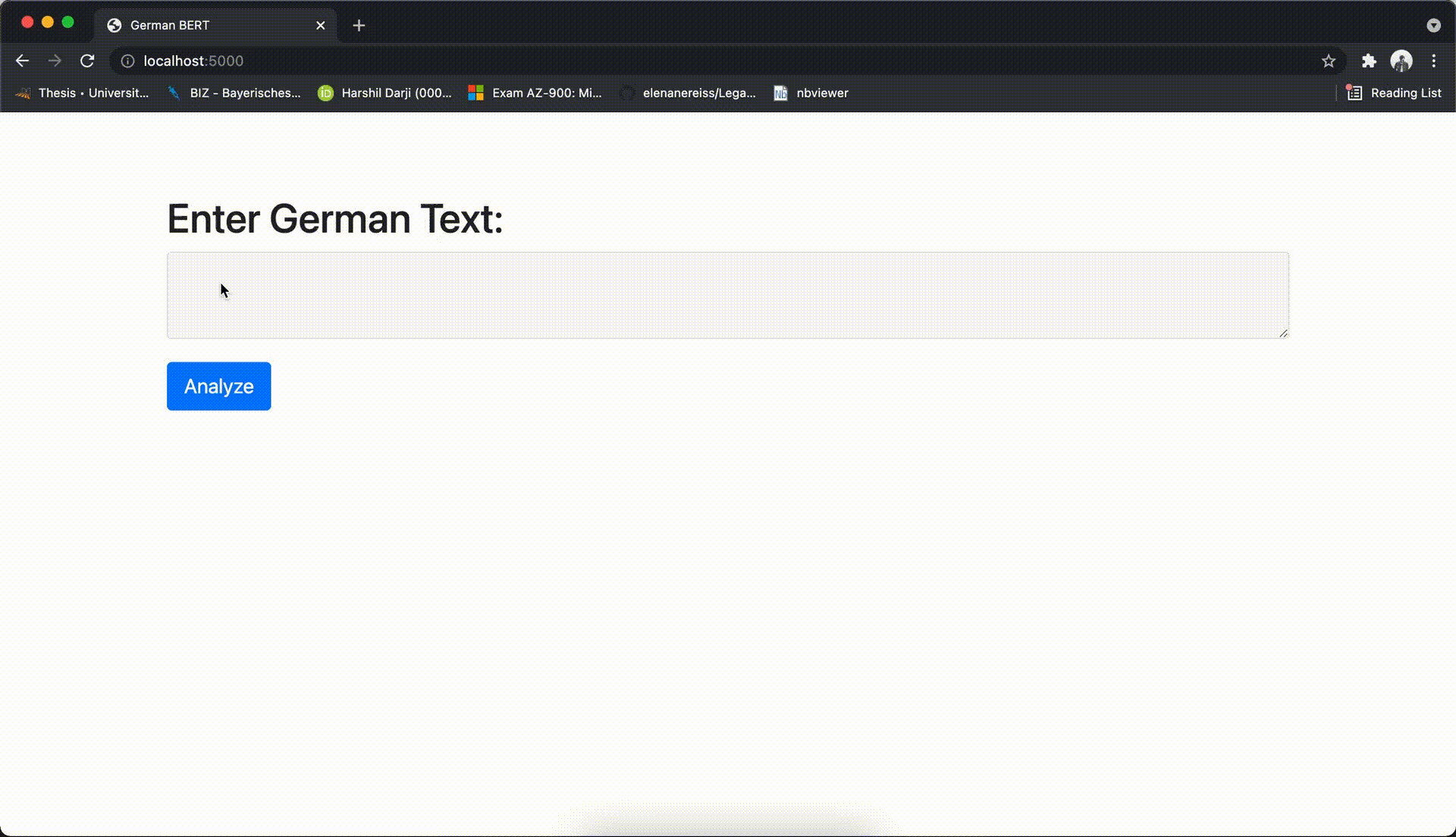Viewport: 1456px width, 837px height.
Task: Open the Thesis Universit... bookmark
Action: [x=83, y=92]
